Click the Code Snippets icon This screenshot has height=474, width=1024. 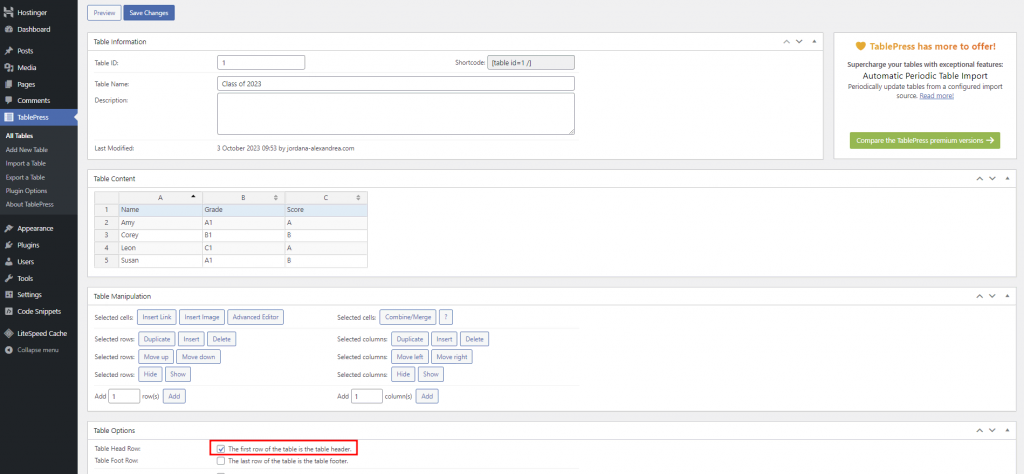coord(8,311)
